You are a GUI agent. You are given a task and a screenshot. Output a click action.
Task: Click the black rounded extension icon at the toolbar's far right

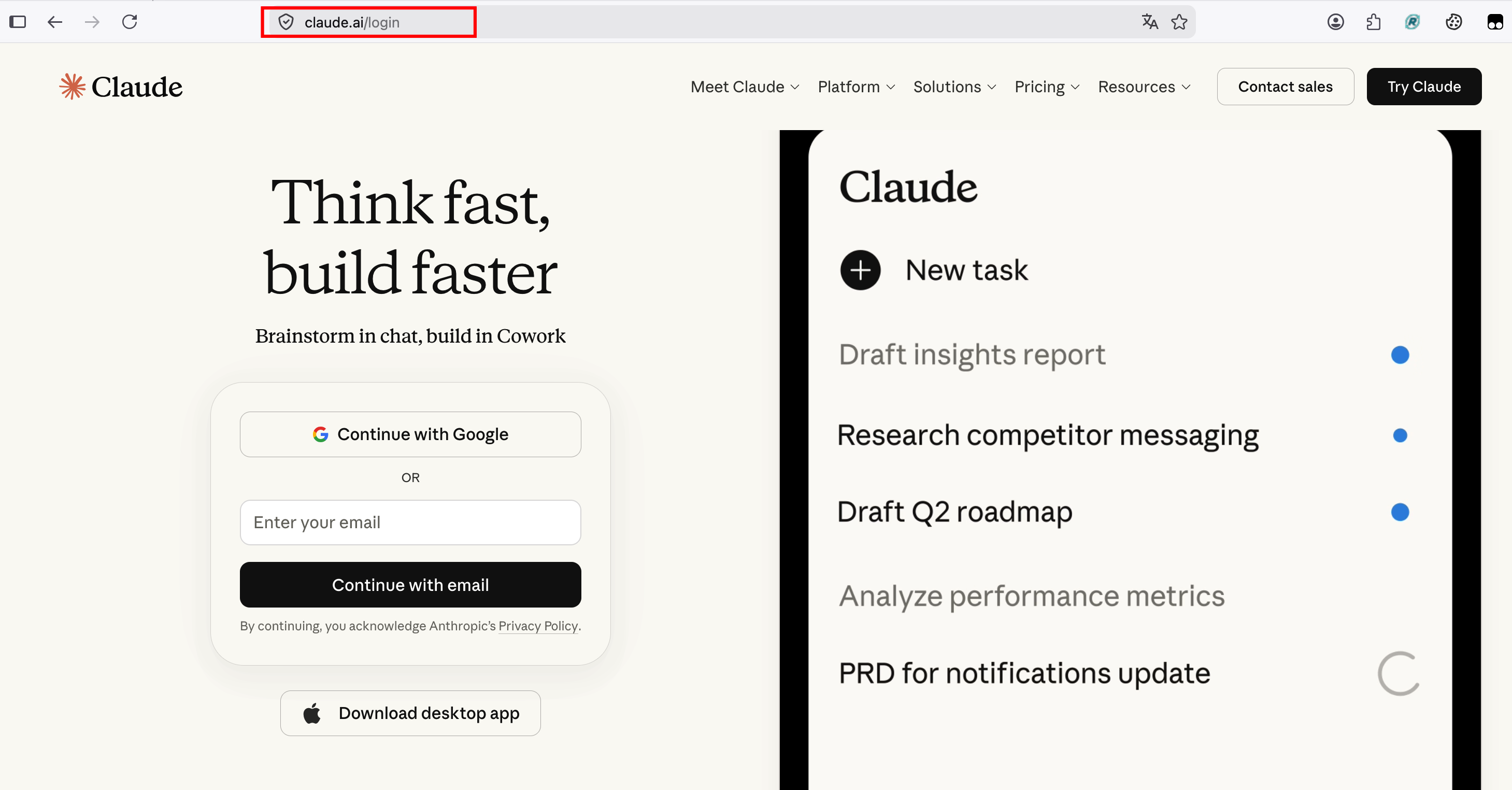tap(1494, 22)
